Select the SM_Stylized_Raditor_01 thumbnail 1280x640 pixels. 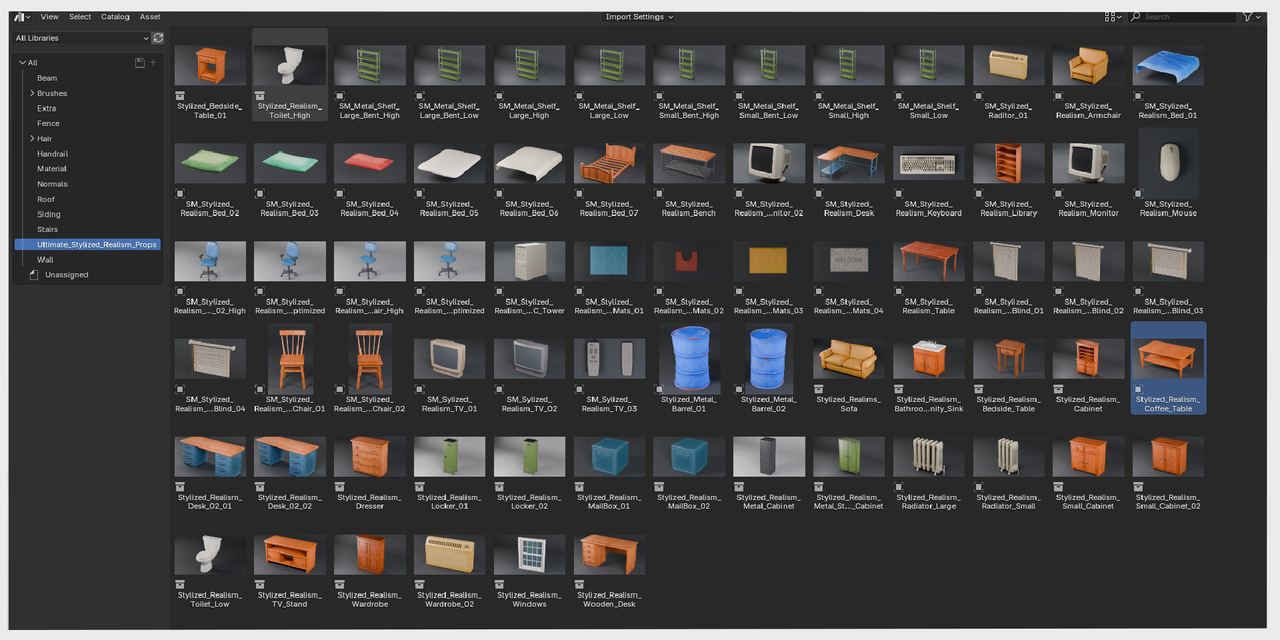coord(1009,65)
